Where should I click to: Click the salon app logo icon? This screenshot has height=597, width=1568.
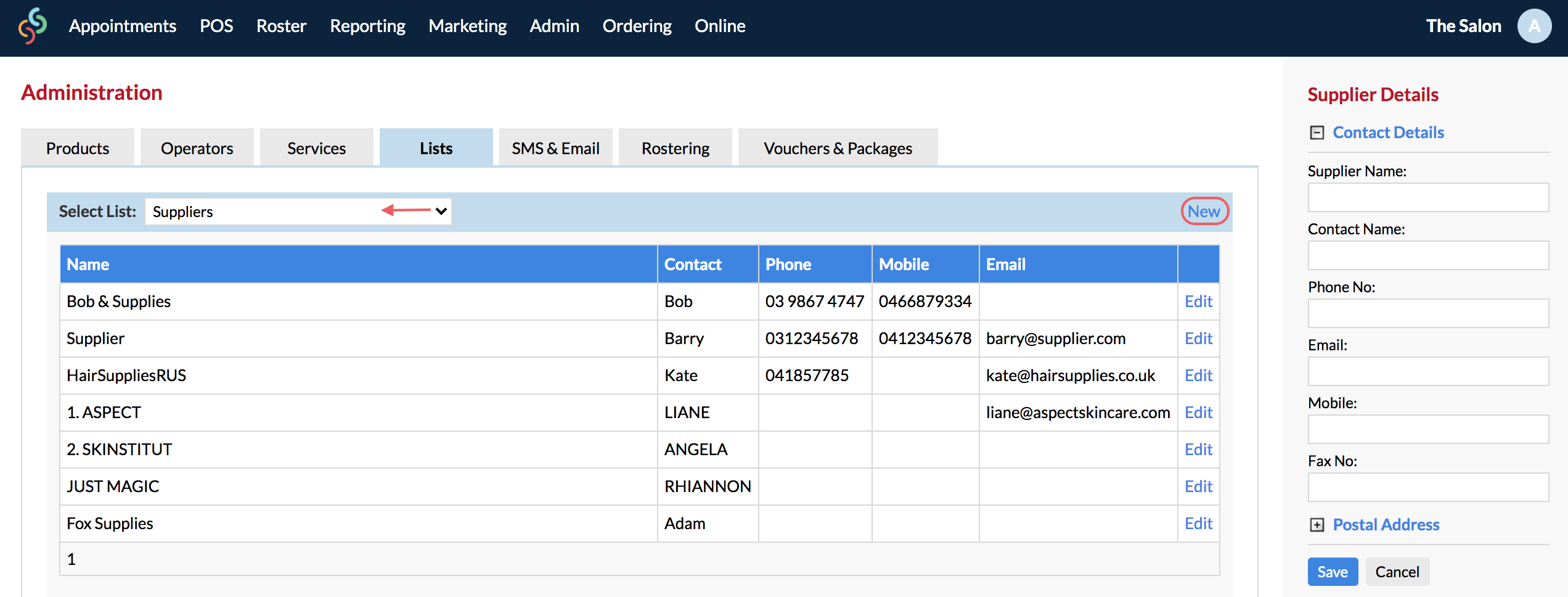click(33, 26)
